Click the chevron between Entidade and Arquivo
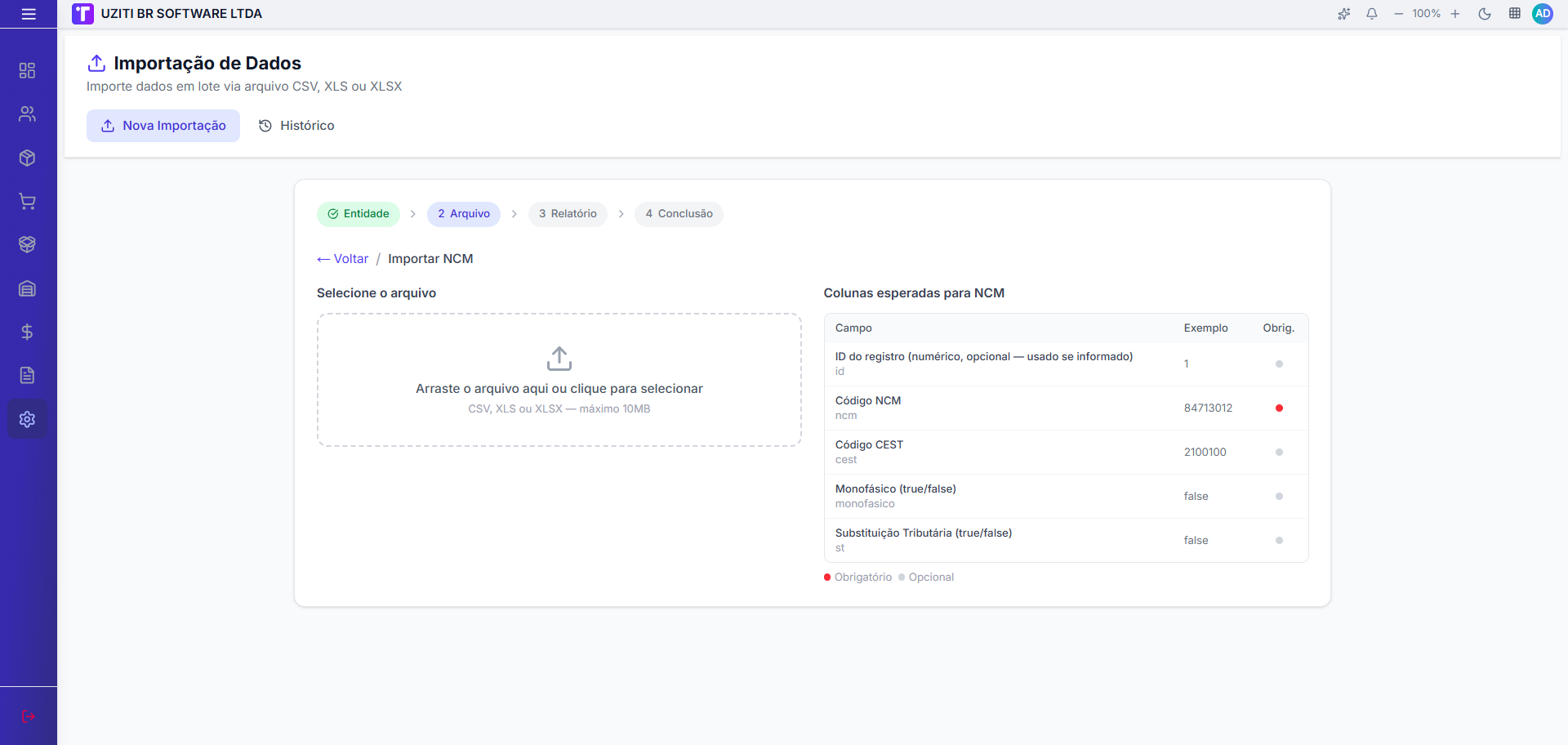1568x745 pixels. (413, 214)
